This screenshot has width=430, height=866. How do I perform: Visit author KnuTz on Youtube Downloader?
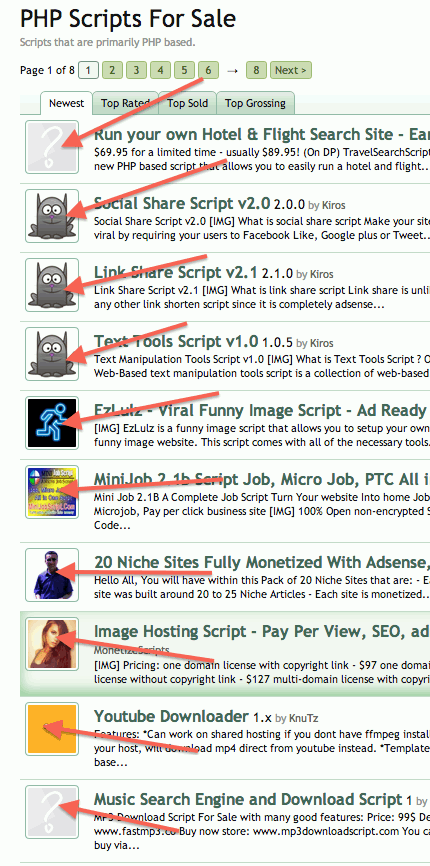pyautogui.click(x=303, y=719)
